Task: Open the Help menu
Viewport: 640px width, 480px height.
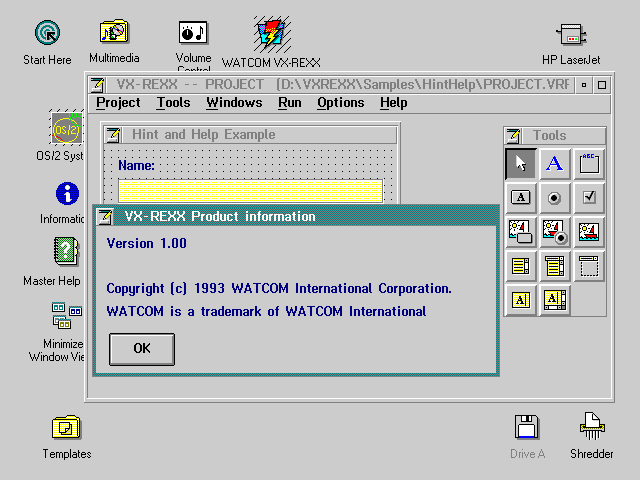Action: click(x=393, y=102)
